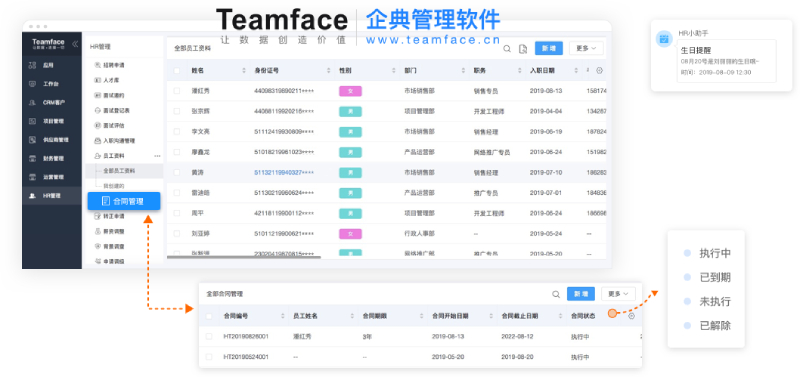The image size is (800, 377).
Task: Open 更多 dropdown in contract panel
Action: (x=618, y=294)
